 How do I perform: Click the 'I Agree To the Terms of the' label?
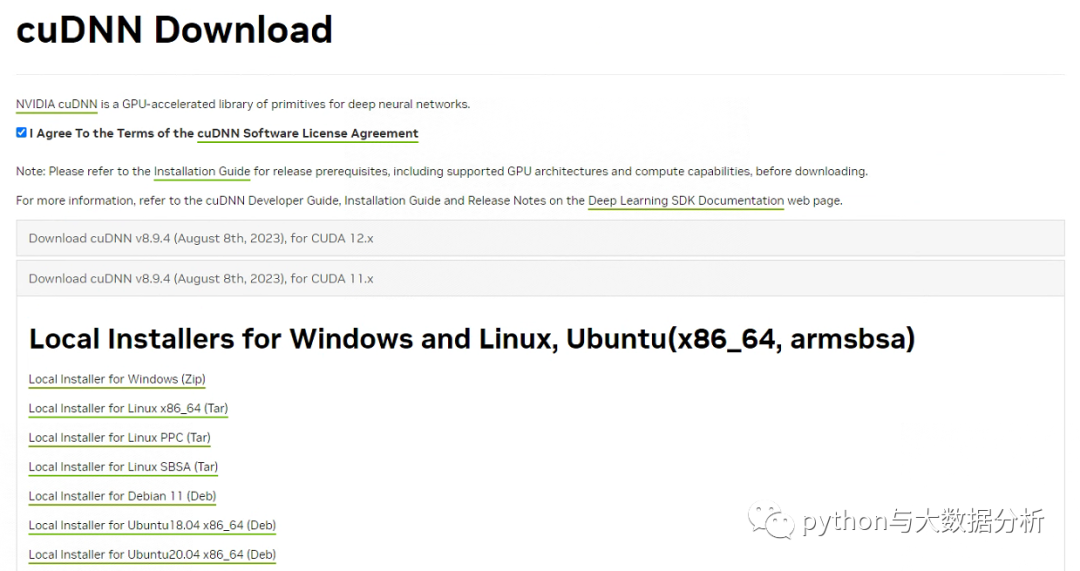[112, 133]
